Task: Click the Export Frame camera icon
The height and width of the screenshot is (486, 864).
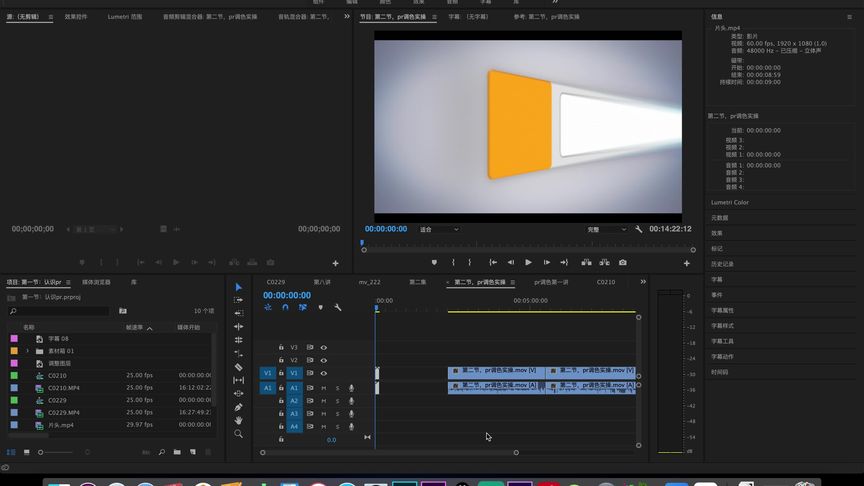Action: click(622, 262)
